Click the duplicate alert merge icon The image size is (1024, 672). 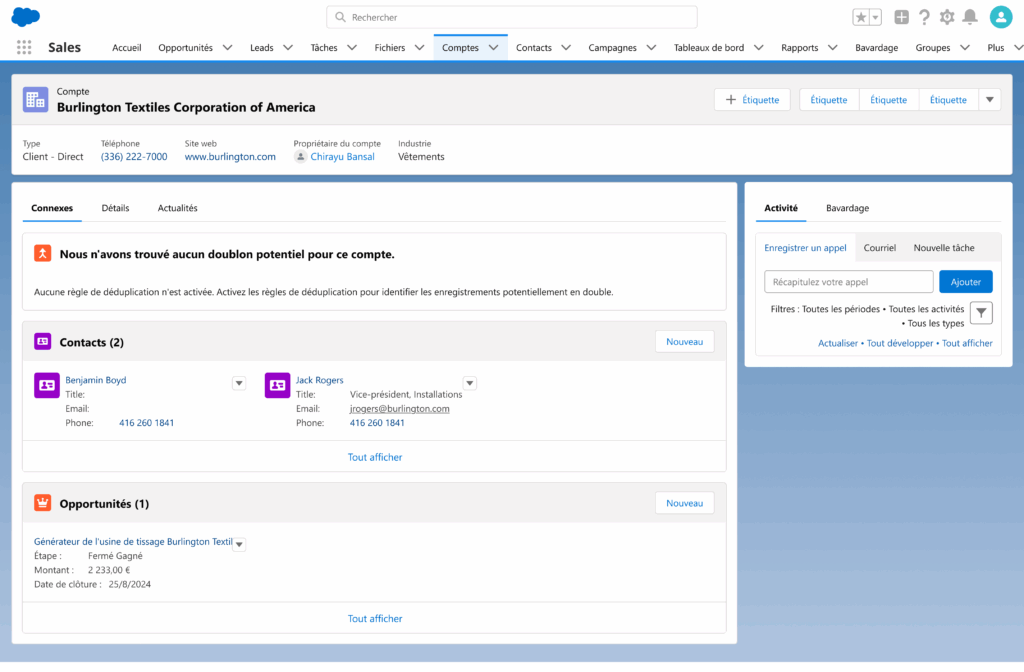[42, 253]
